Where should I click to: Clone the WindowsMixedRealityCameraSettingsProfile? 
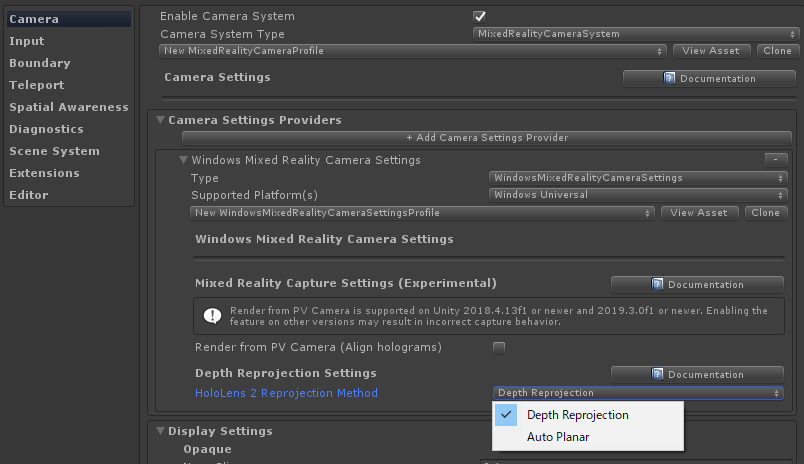click(766, 213)
